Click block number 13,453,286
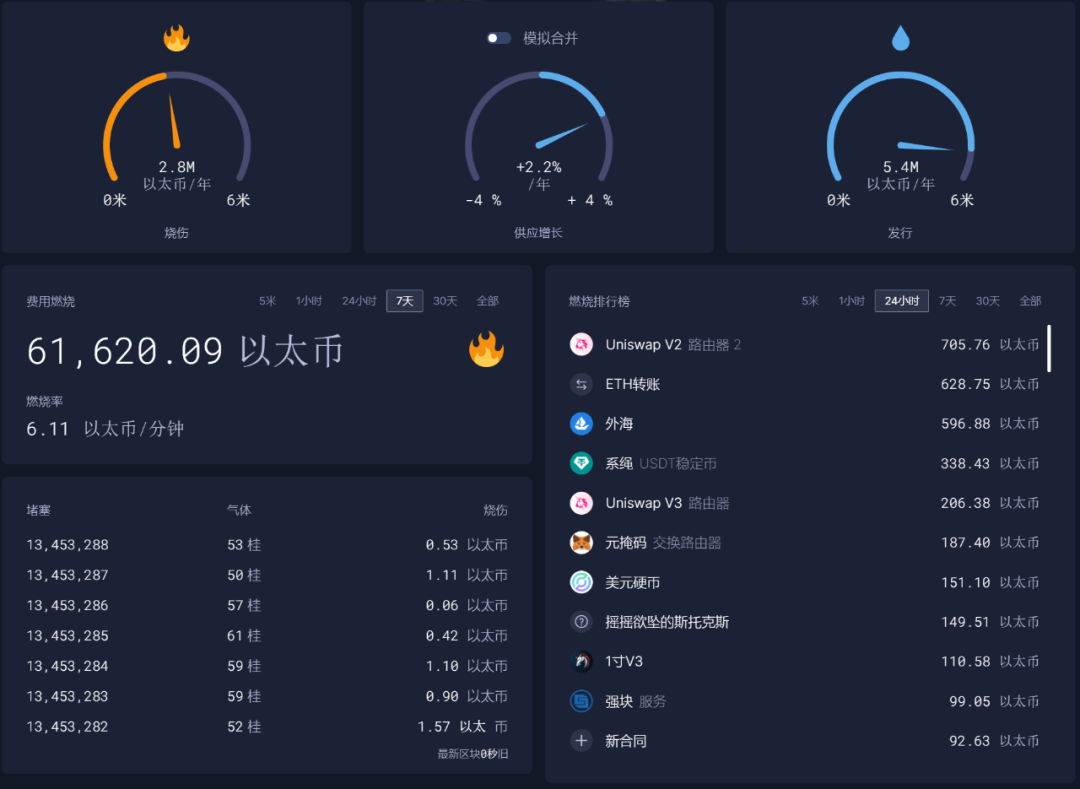This screenshot has height=789, width=1080. point(68,605)
